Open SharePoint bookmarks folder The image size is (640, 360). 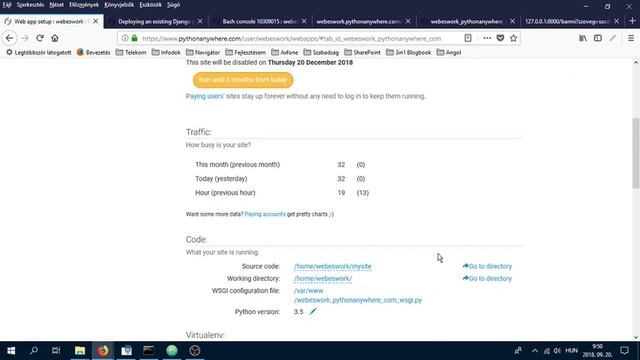(x=362, y=52)
